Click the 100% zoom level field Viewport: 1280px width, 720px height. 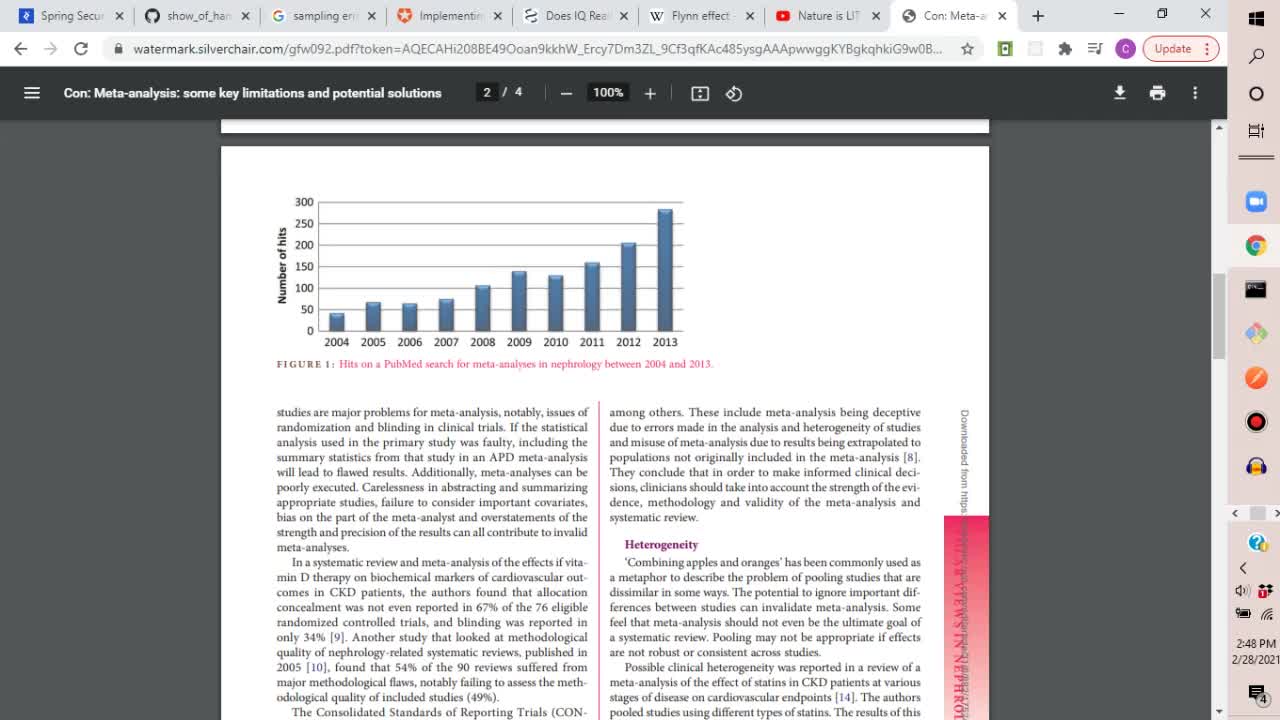click(x=608, y=93)
